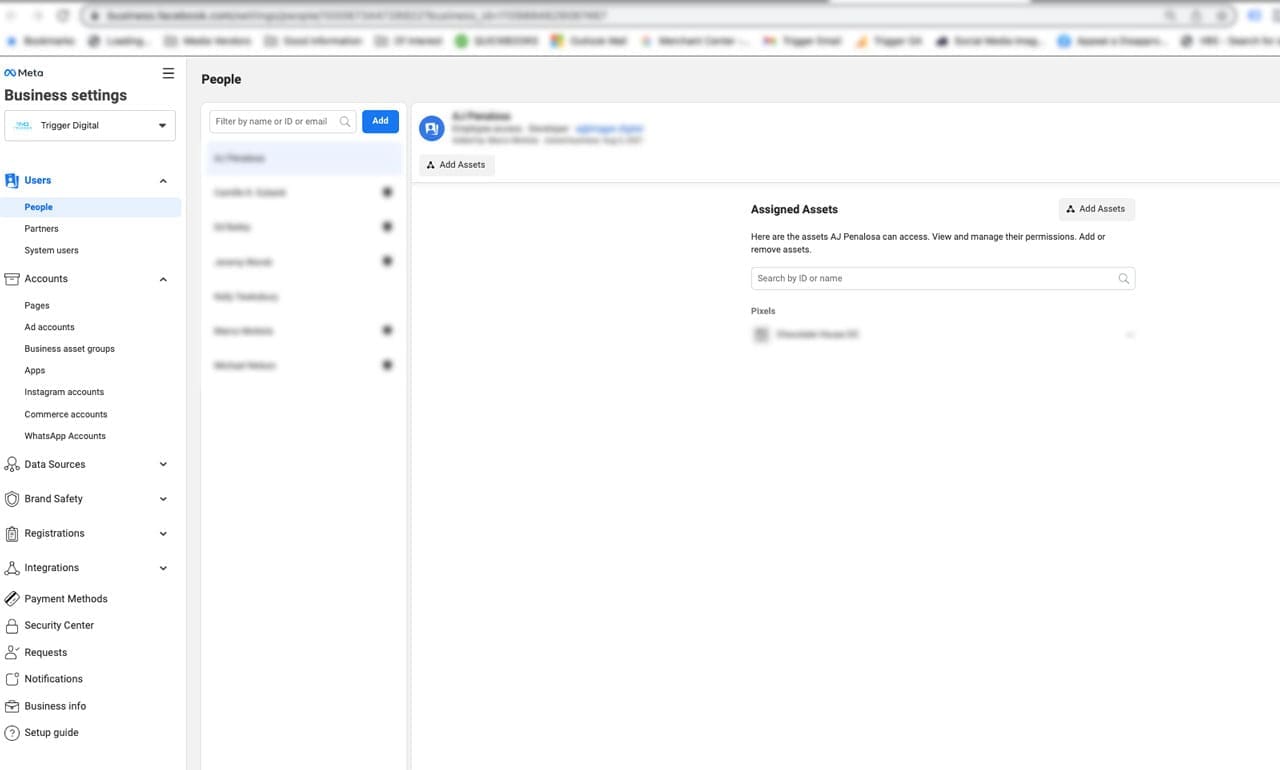Image resolution: width=1280 pixels, height=770 pixels.
Task: Click the Meta logo
Action: point(22,72)
